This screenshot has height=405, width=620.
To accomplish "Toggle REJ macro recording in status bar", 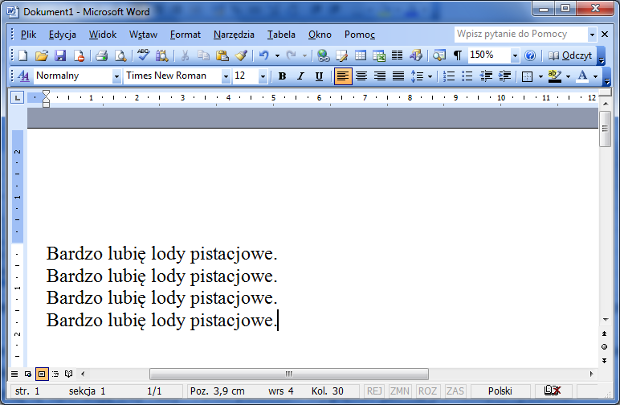I will [374, 391].
